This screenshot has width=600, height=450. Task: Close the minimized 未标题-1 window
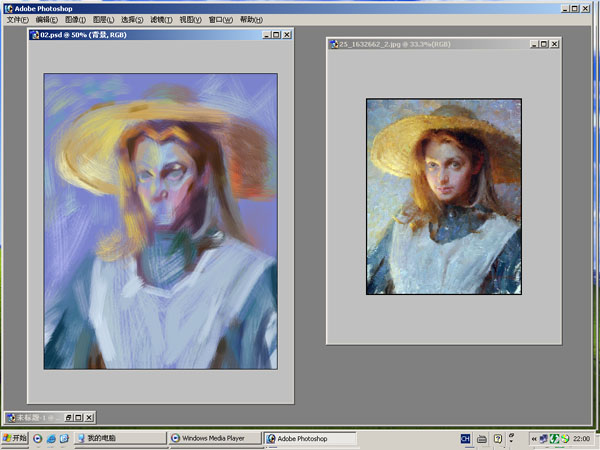click(88, 417)
